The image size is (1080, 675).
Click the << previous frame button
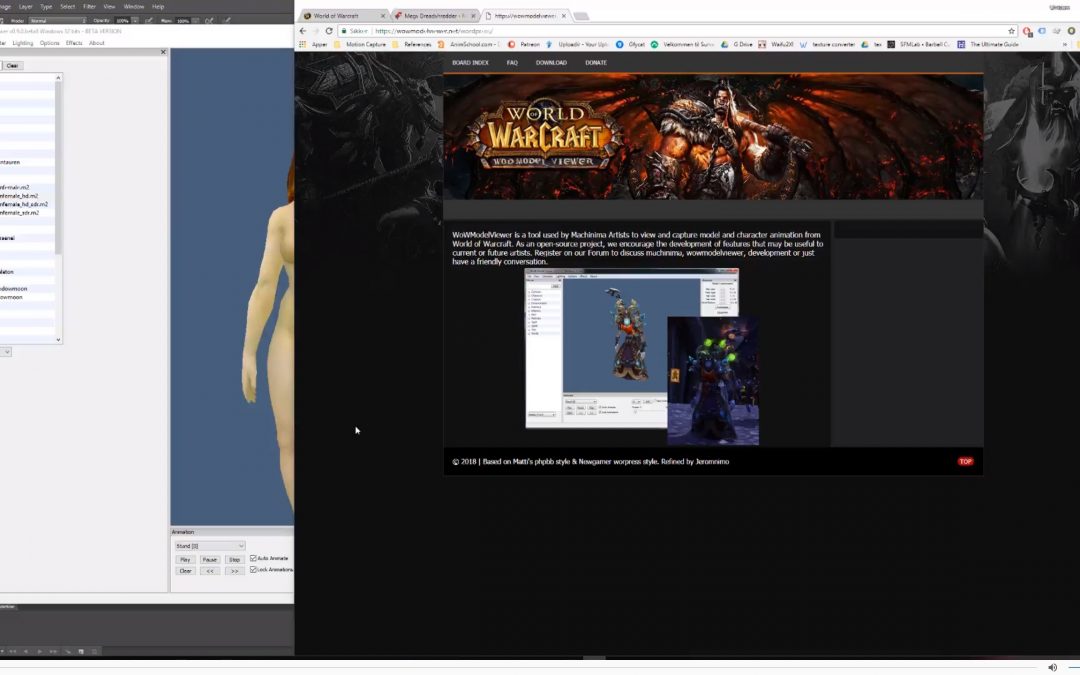coord(209,571)
